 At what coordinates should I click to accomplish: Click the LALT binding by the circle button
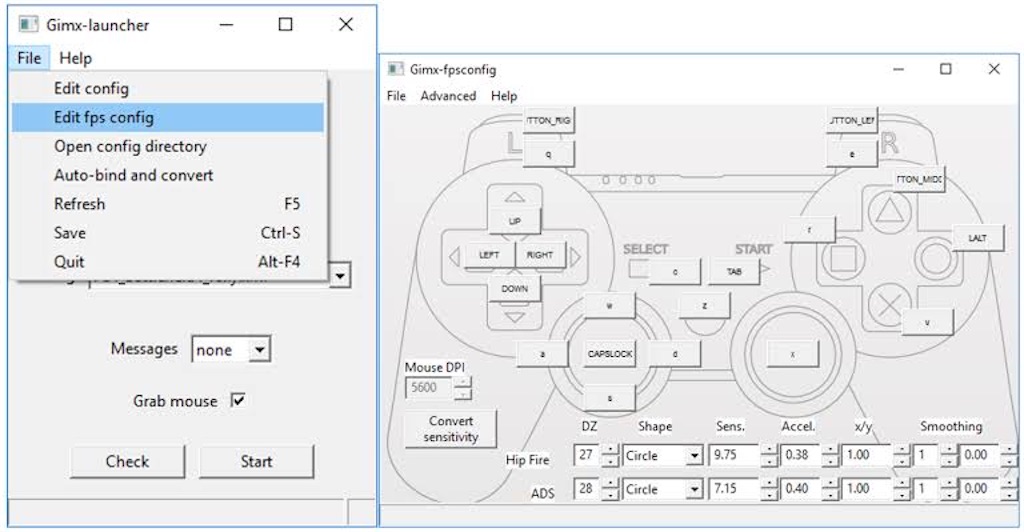978,238
